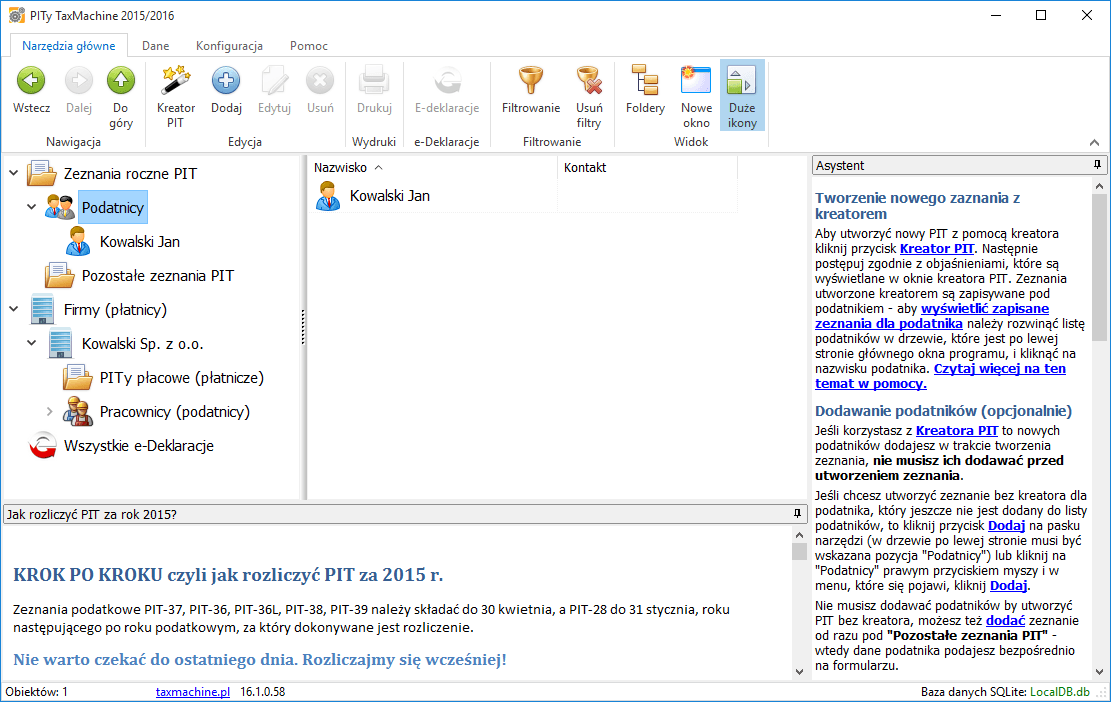Open the Filtrowanie funnel tool
The height and width of the screenshot is (702, 1111).
click(530, 82)
